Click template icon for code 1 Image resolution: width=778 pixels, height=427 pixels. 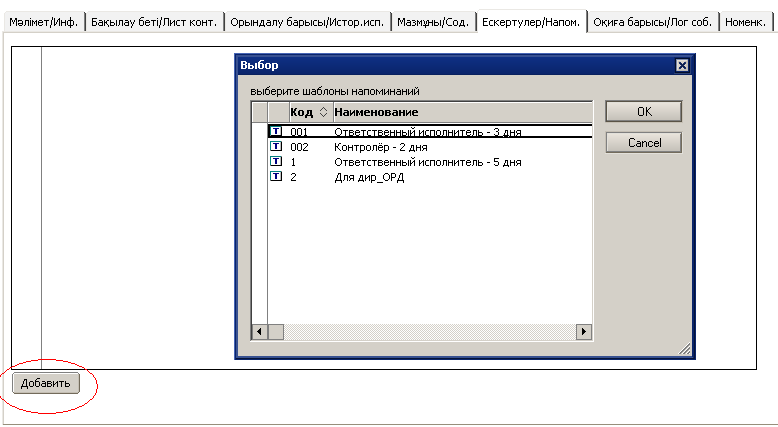click(276, 161)
